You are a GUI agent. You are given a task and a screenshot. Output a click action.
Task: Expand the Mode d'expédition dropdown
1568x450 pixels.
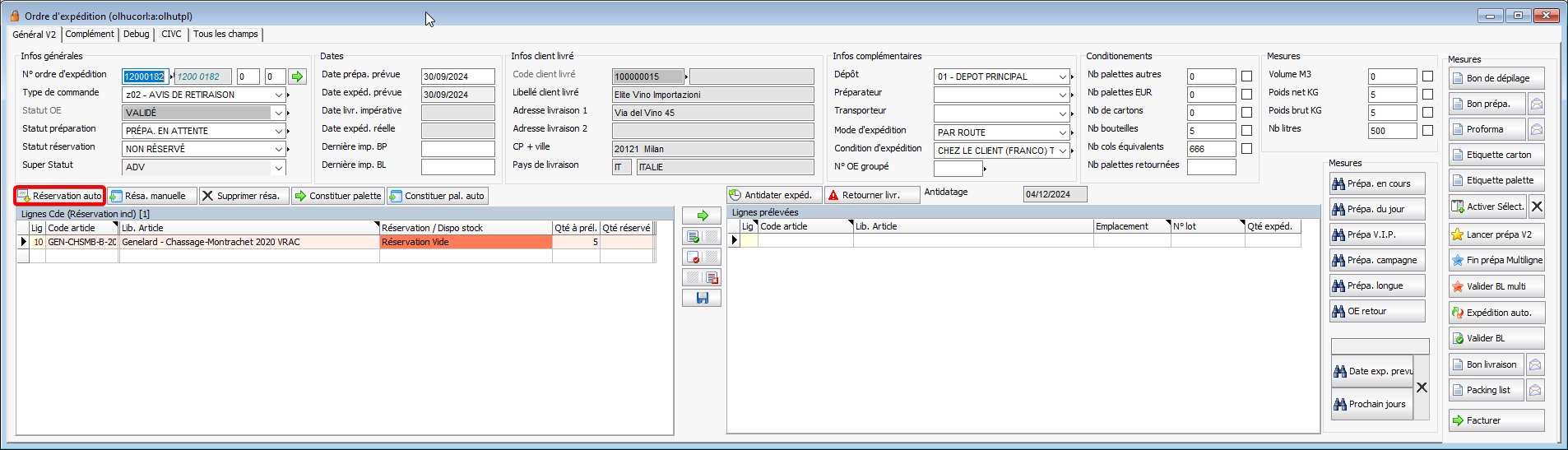[1062, 132]
